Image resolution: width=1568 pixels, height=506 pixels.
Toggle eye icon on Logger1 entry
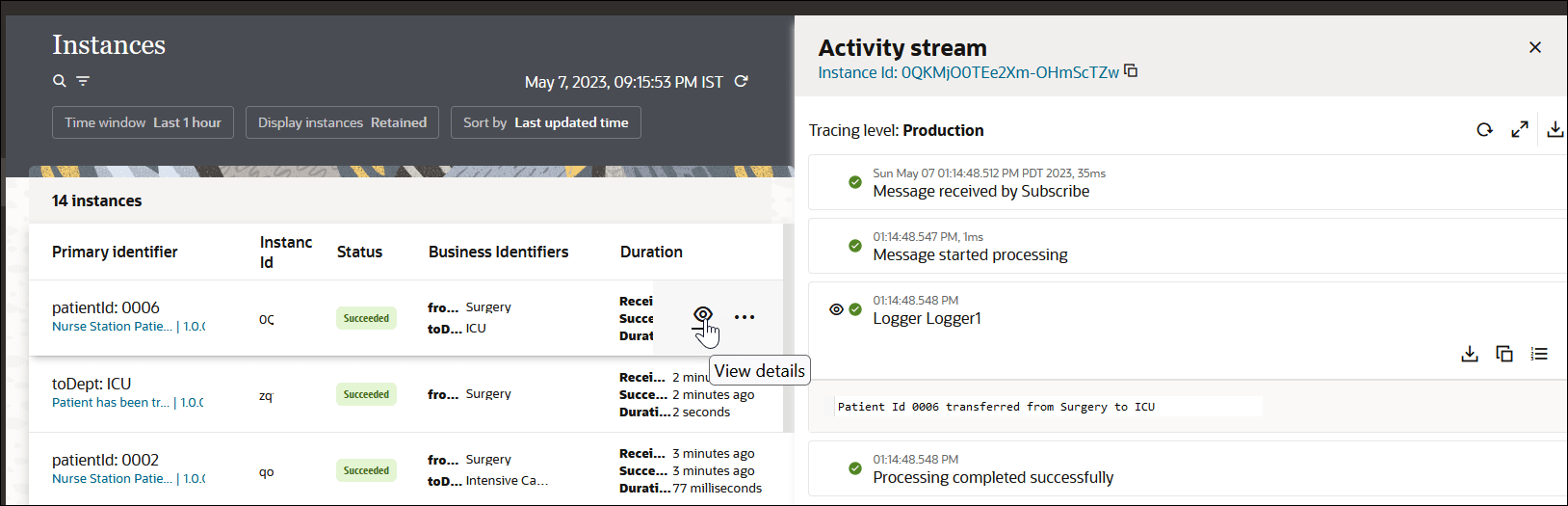click(x=836, y=309)
